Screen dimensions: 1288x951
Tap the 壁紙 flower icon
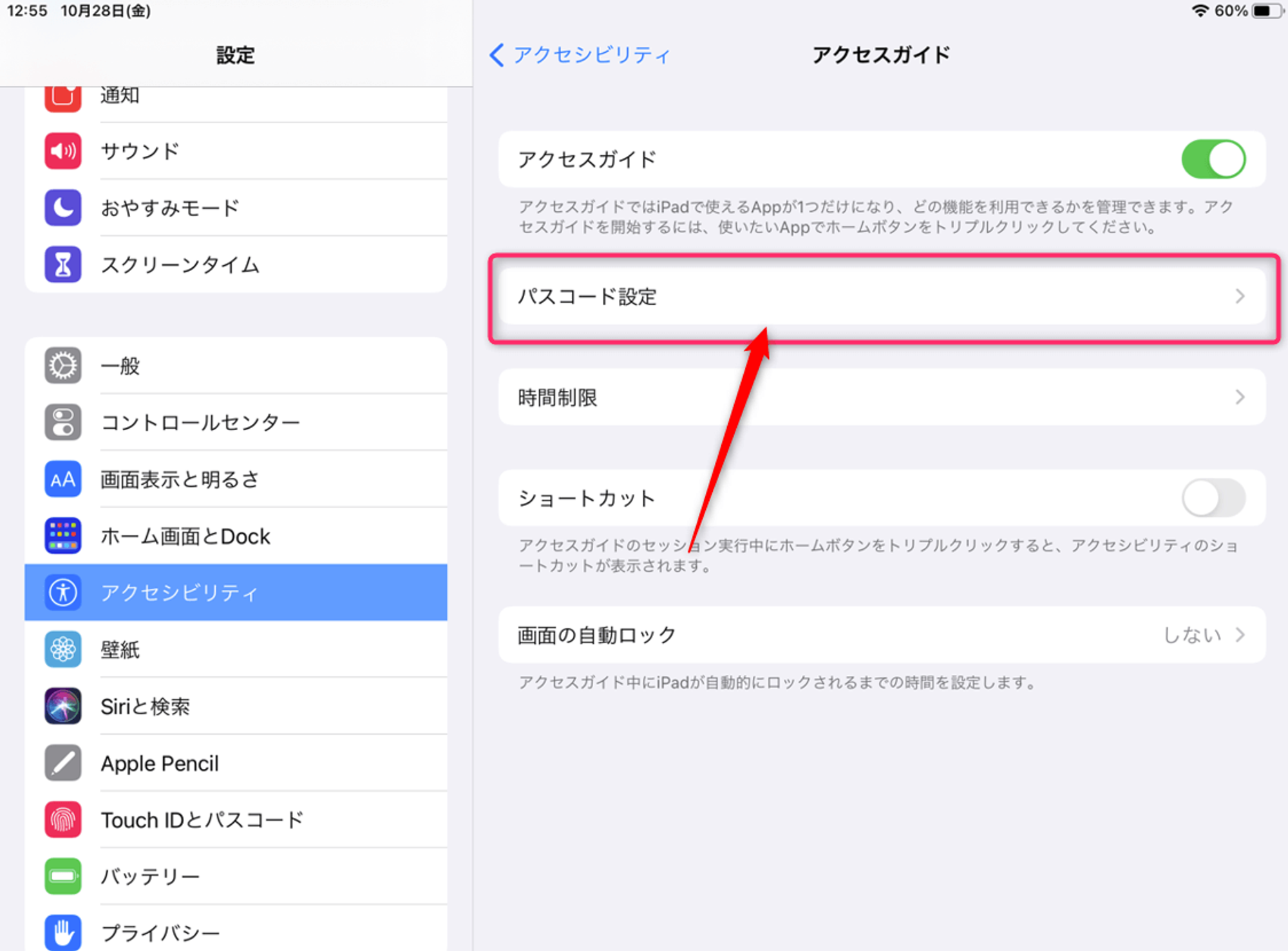[62, 649]
